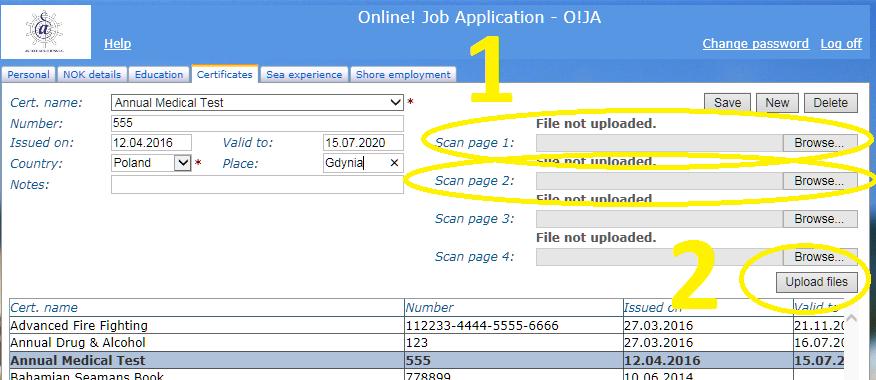The image size is (876, 380).
Task: Delete the current certificate
Action: [x=830, y=103]
